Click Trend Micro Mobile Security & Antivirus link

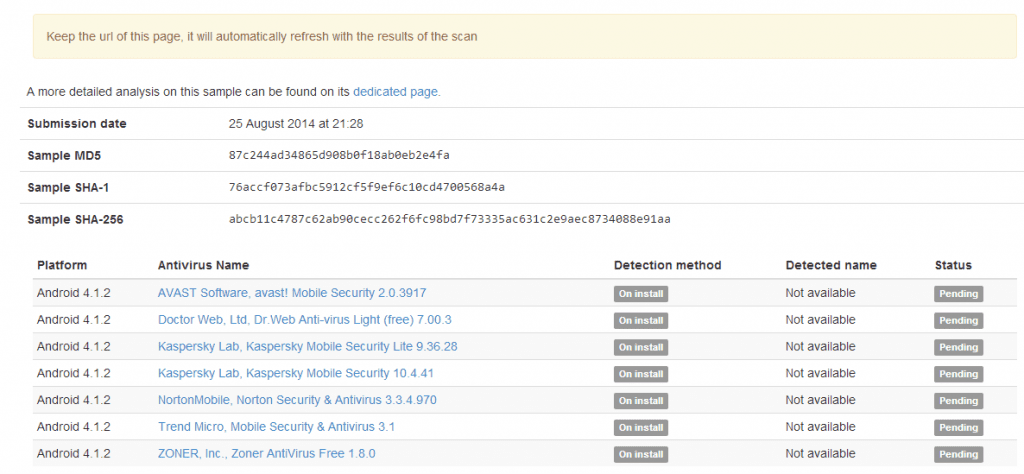pyautogui.click(x=277, y=427)
